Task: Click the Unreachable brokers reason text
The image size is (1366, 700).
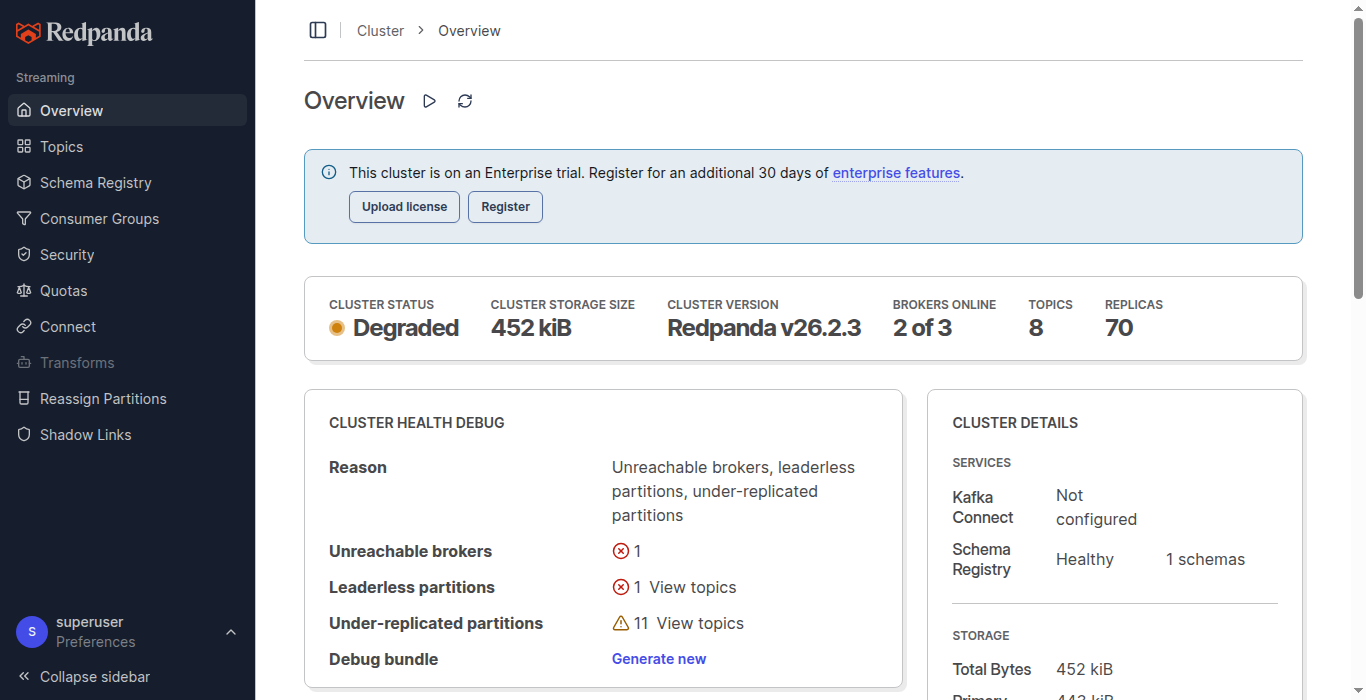Action: pos(733,491)
